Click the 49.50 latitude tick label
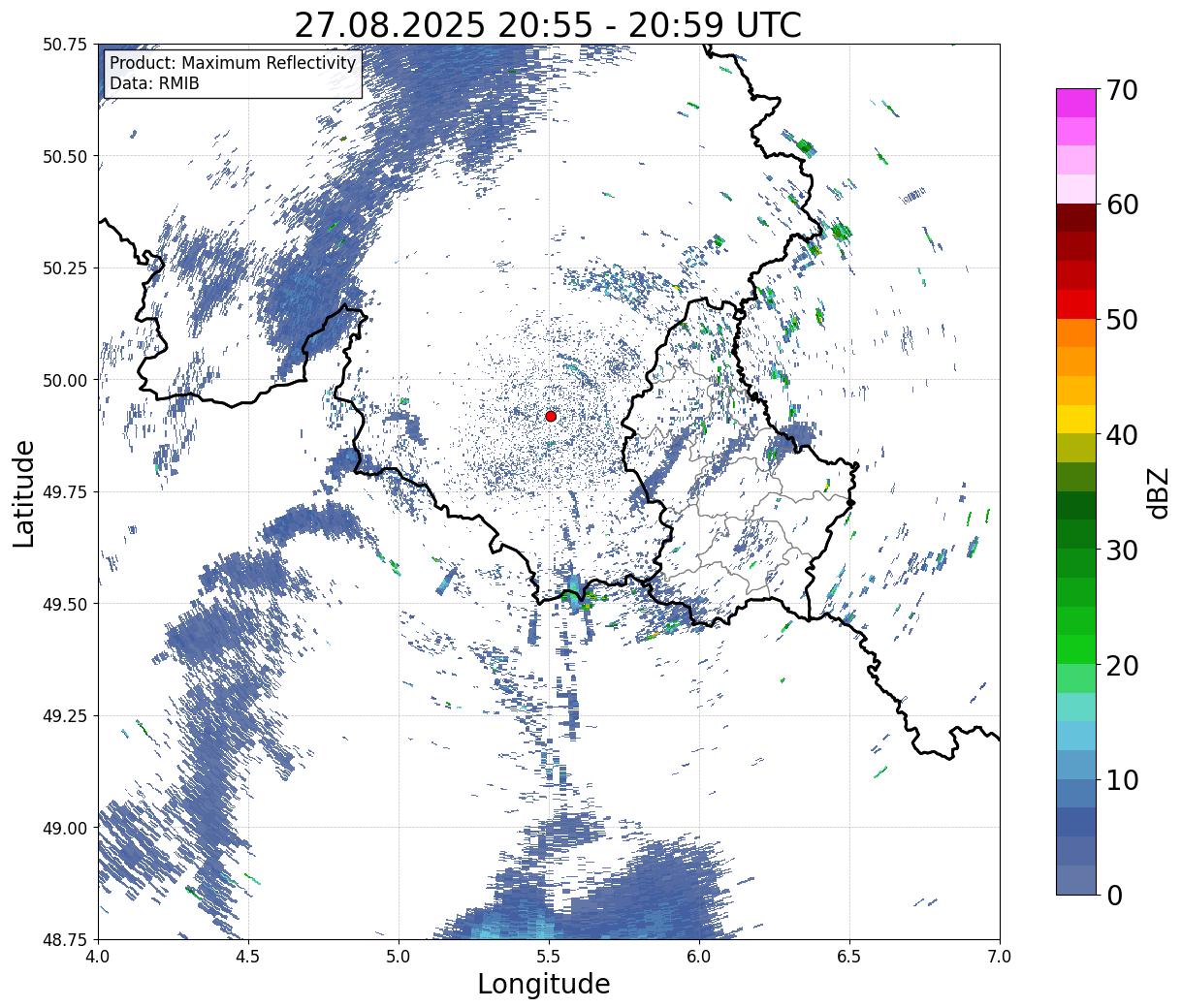Viewport: 1182px width, 1008px height. [x=66, y=604]
